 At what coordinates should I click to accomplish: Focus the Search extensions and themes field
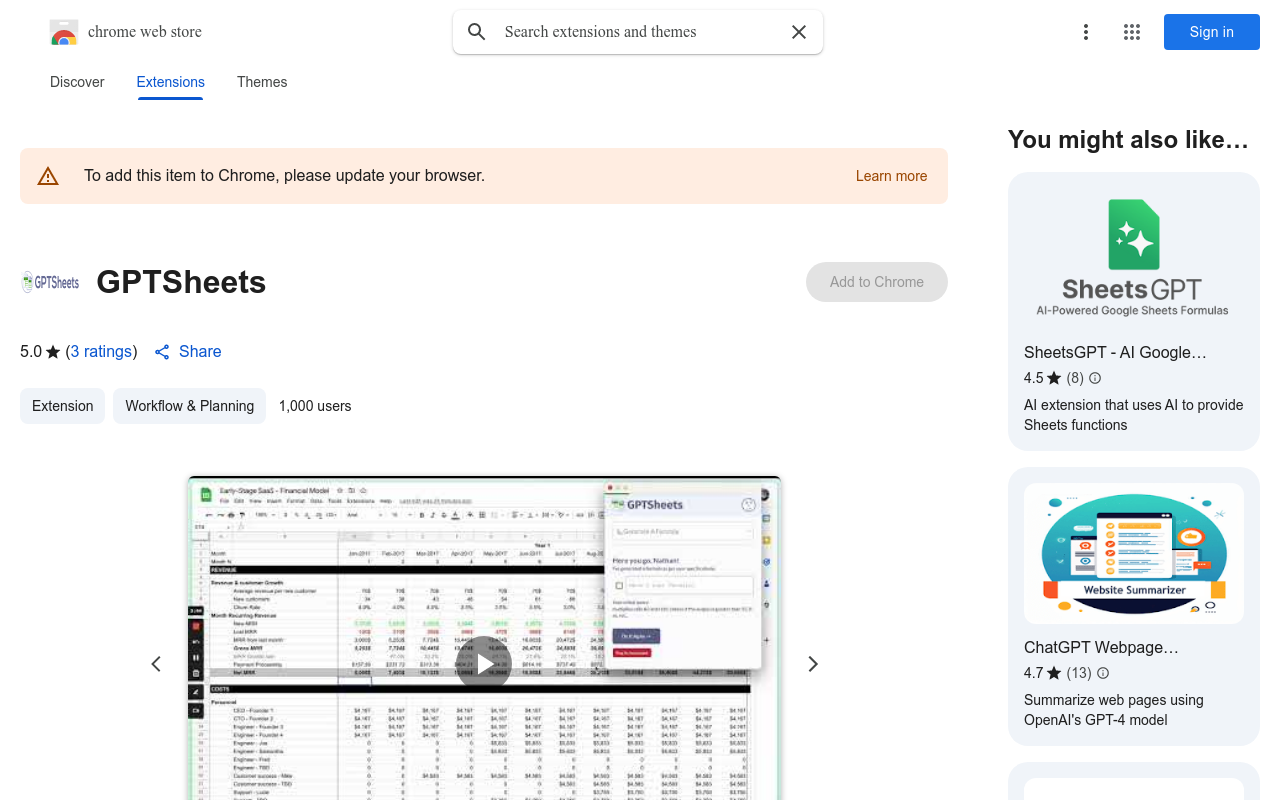point(638,32)
